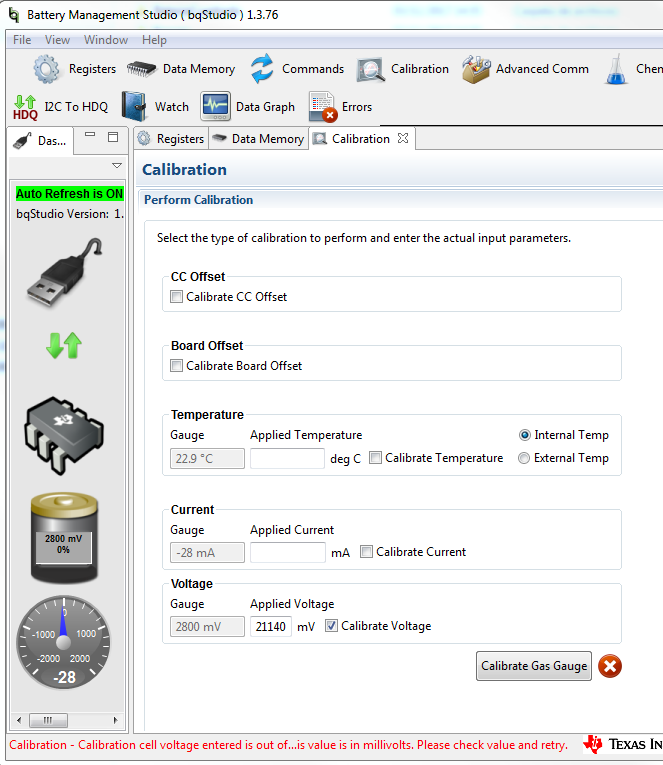Enable Calibrate Board Offset checkbox
This screenshot has height=765, width=663.
tap(176, 365)
